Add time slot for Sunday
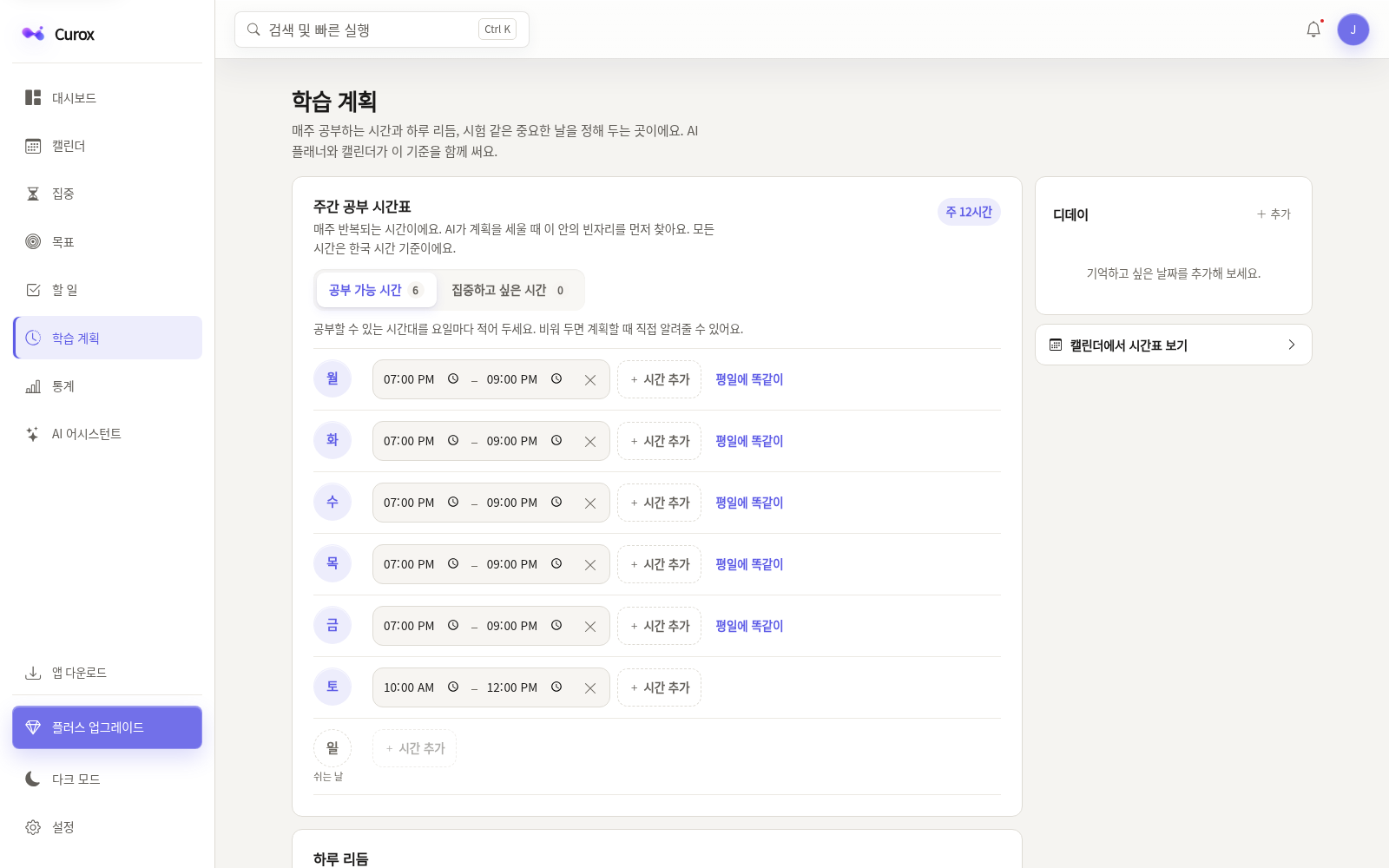The height and width of the screenshot is (868, 1389). [415, 748]
